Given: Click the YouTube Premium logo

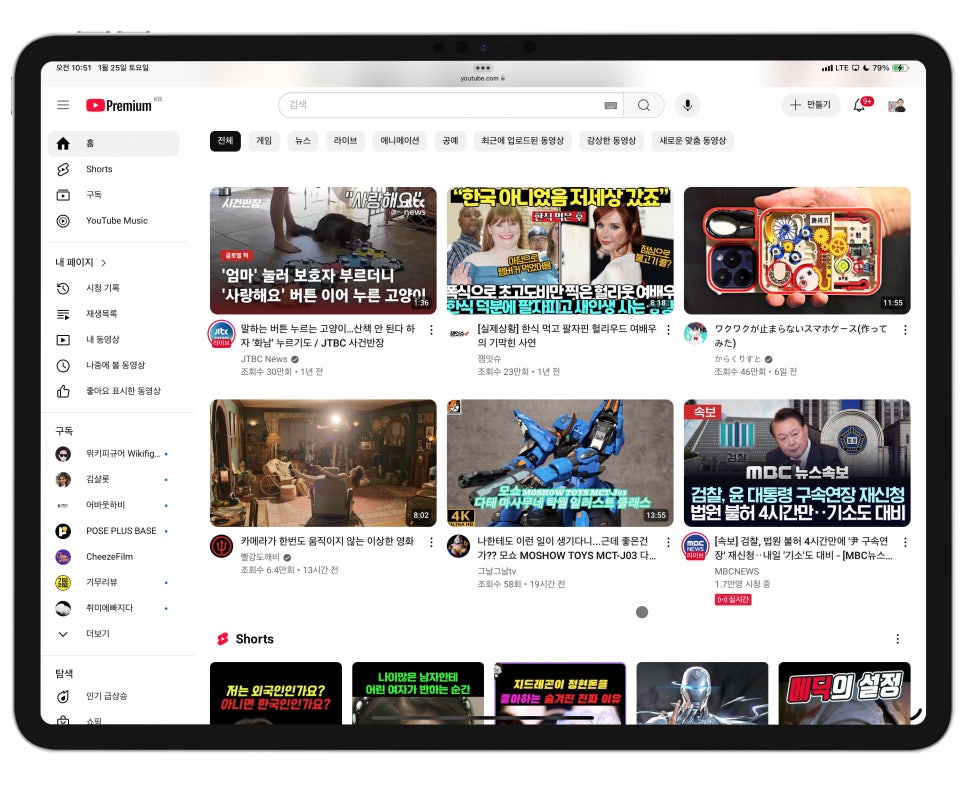Looking at the screenshot, I should [x=119, y=105].
